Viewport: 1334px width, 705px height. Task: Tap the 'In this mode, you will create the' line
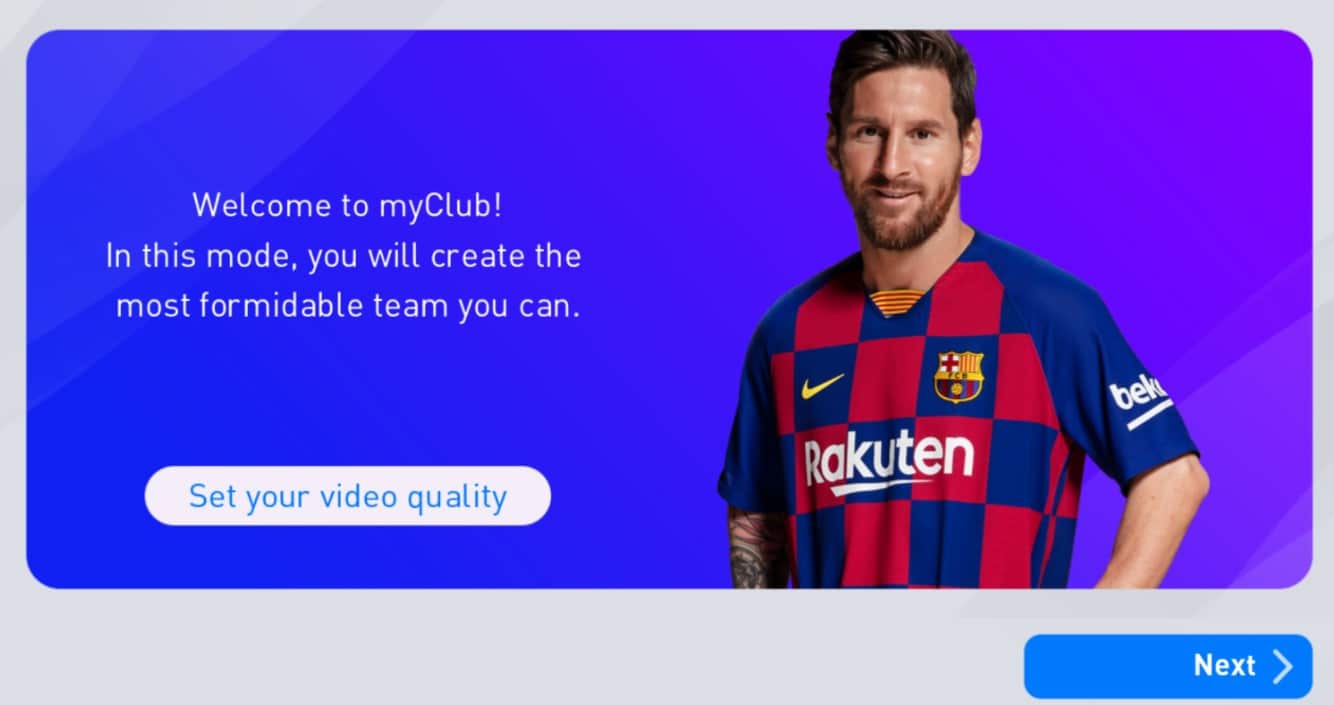point(344,256)
